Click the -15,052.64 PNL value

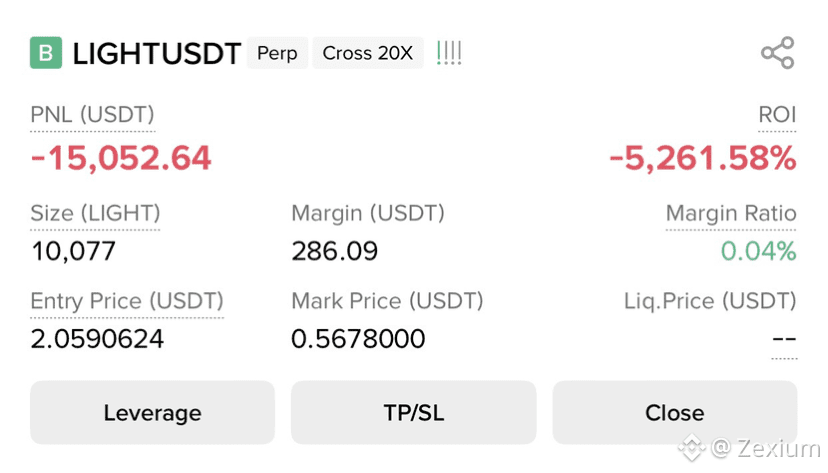point(121,158)
